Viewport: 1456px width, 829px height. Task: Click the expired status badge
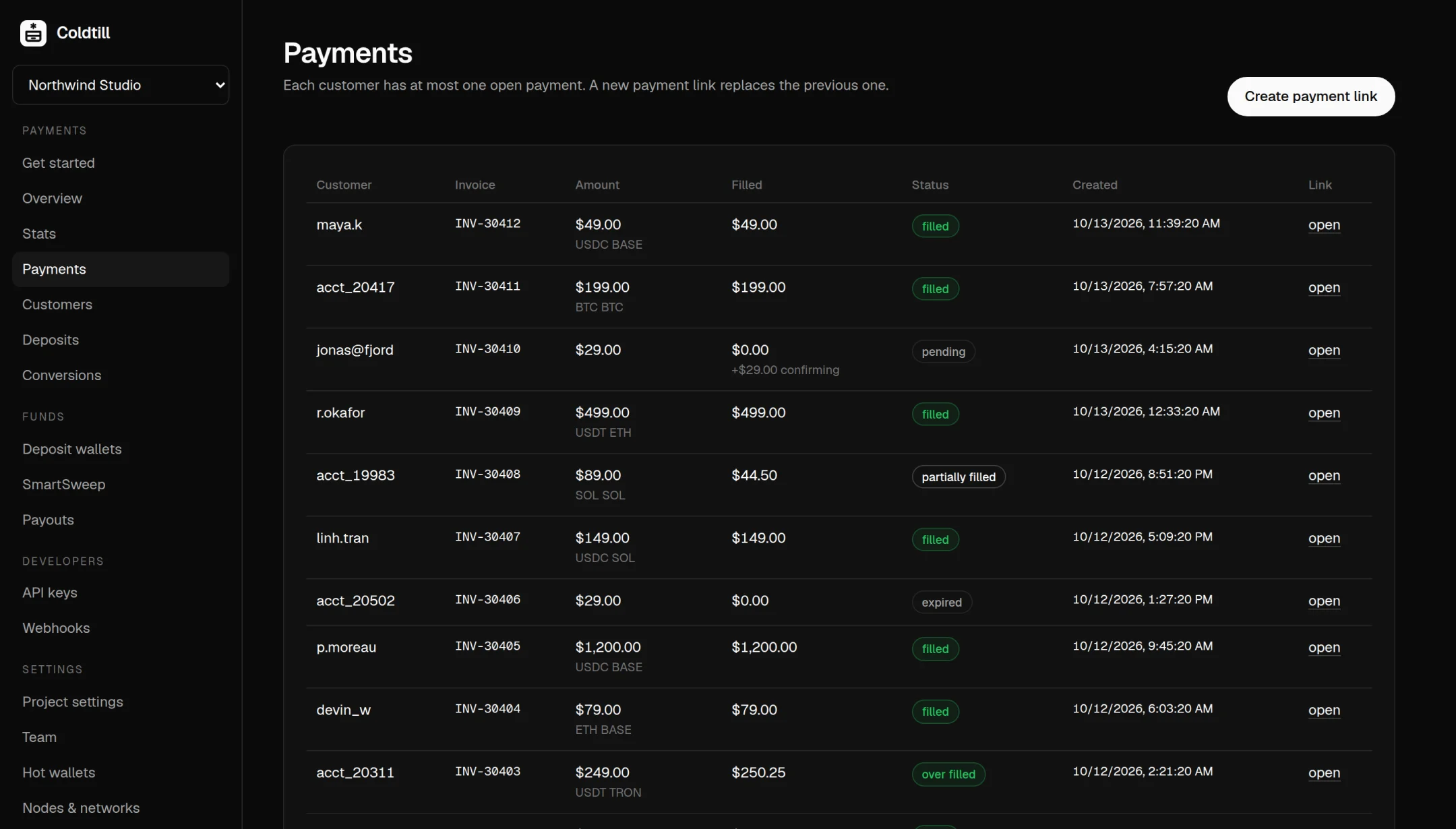(x=942, y=603)
